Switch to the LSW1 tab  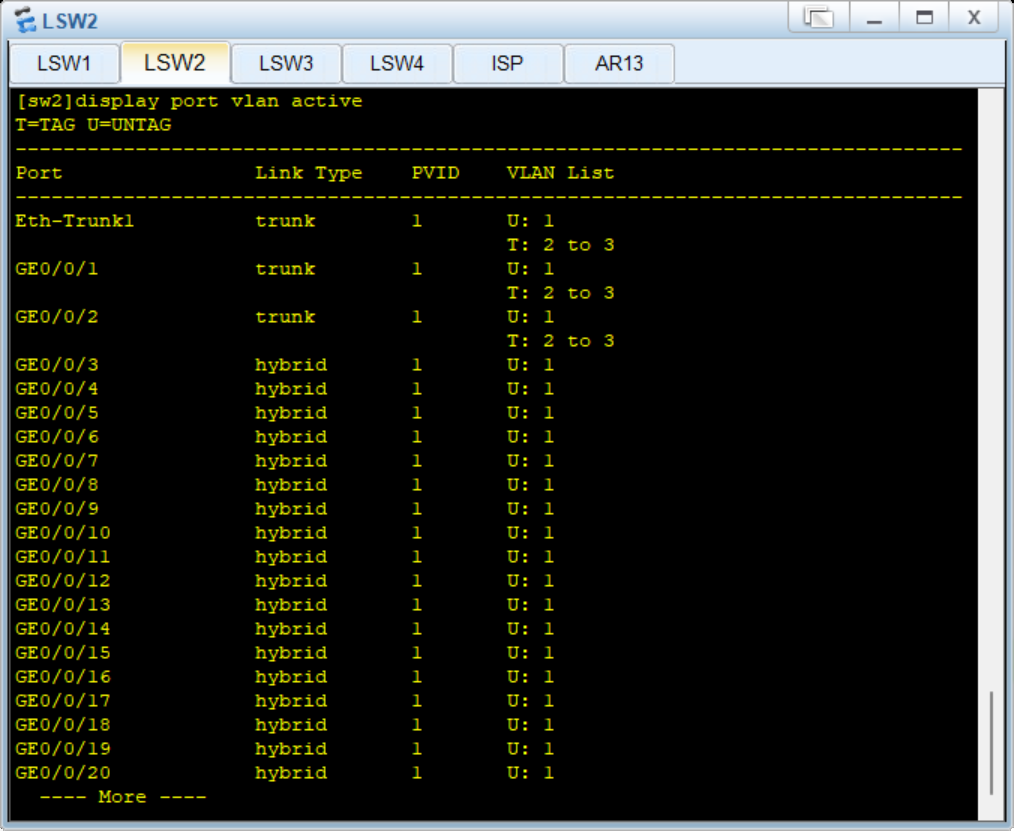(x=64, y=63)
